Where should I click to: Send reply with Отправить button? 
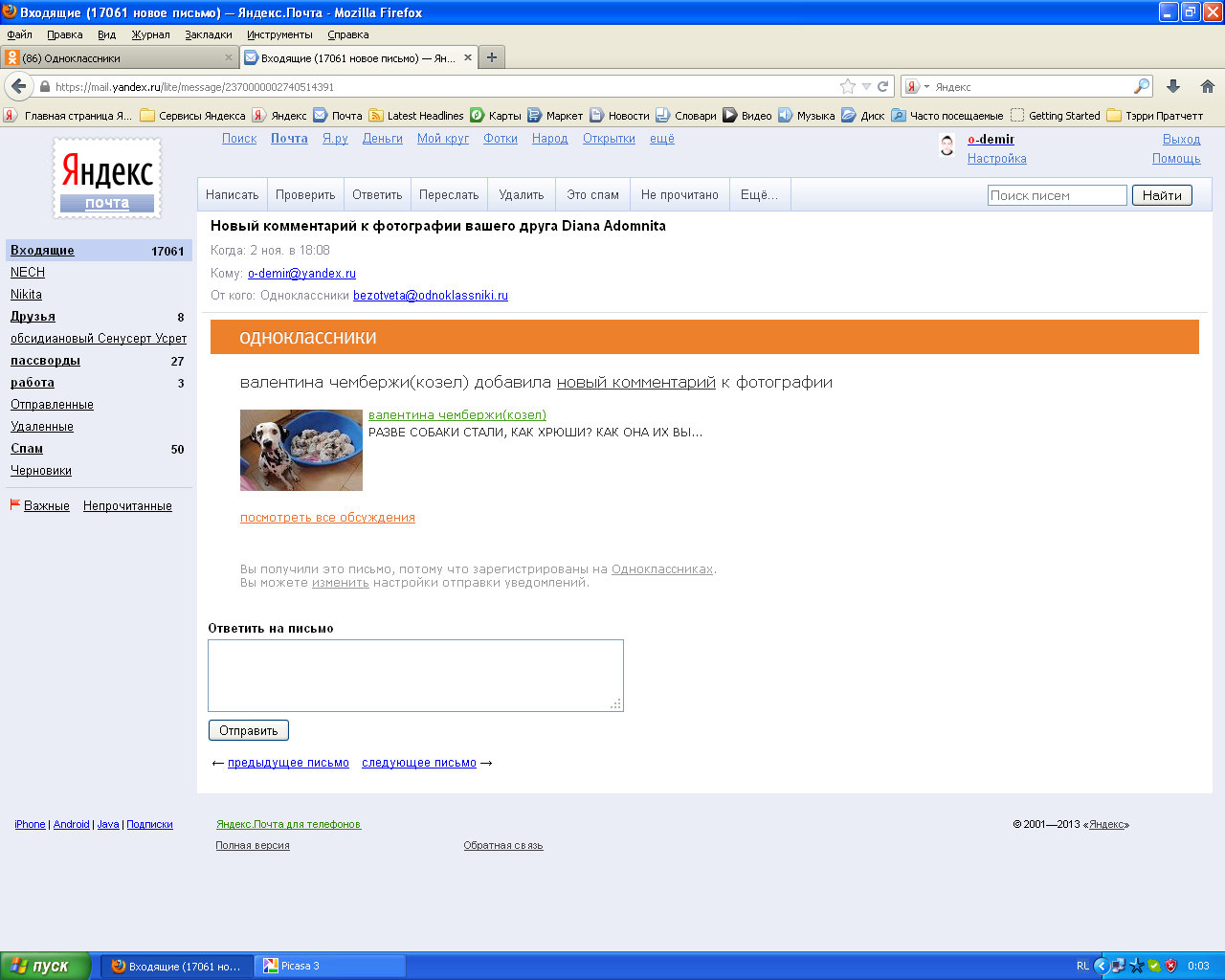(249, 730)
